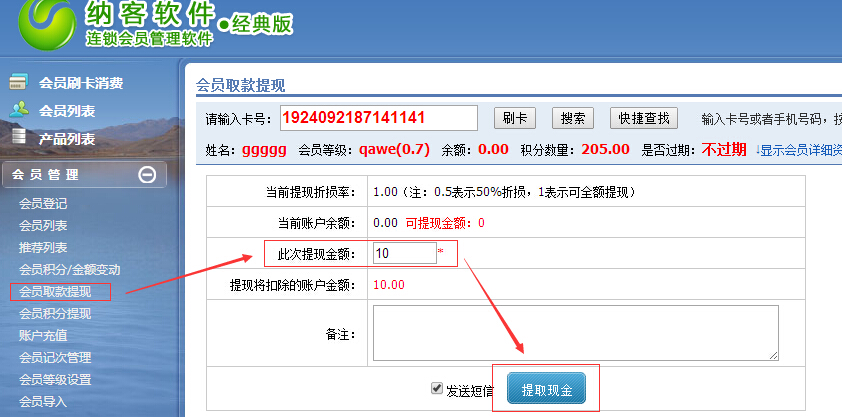The width and height of the screenshot is (842, 417).
Task: Click the 经典版 edition label
Action: (x=263, y=24)
